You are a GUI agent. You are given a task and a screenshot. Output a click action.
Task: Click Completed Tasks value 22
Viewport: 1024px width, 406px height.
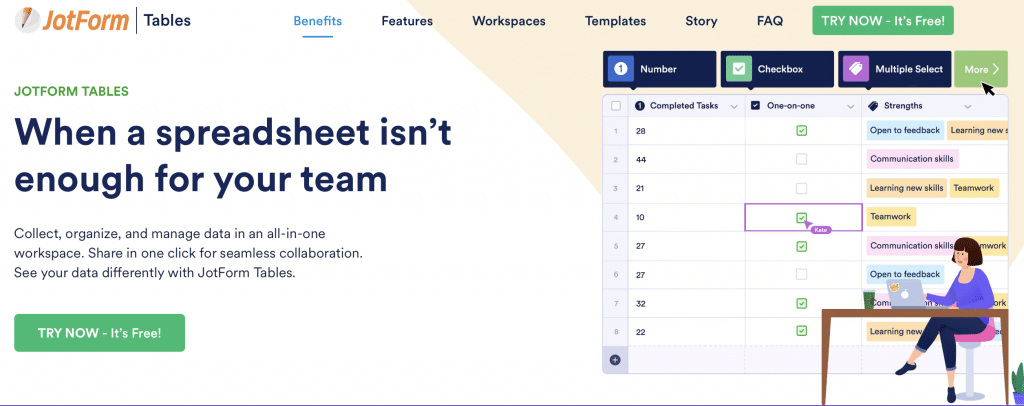pos(641,332)
